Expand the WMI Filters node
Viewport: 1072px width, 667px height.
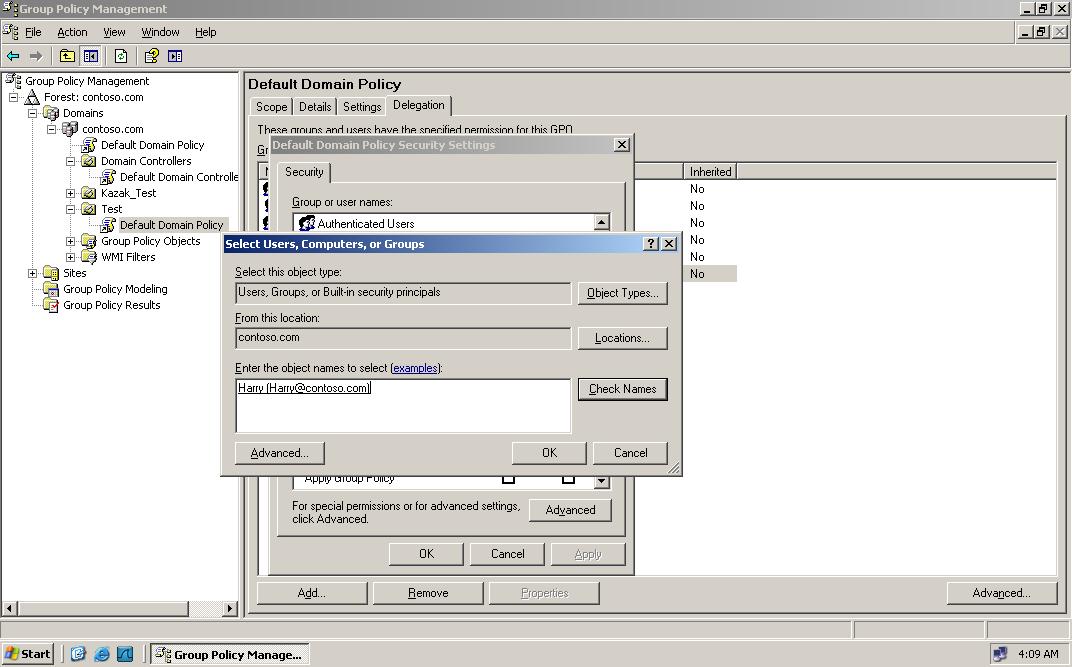70,257
